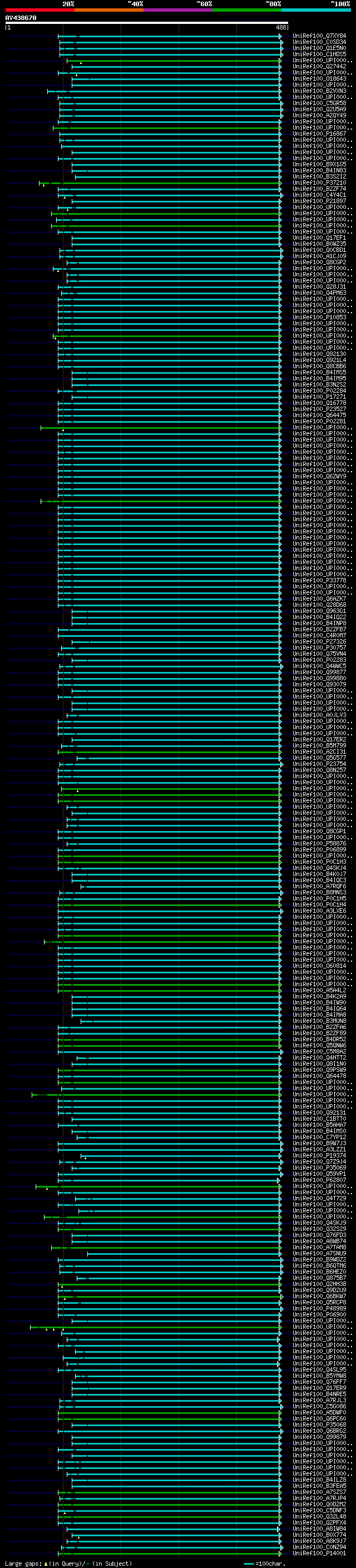Select the UniRef100_P02284 label
The width and height of the screenshot is (356, 1568).
[319, 391]
